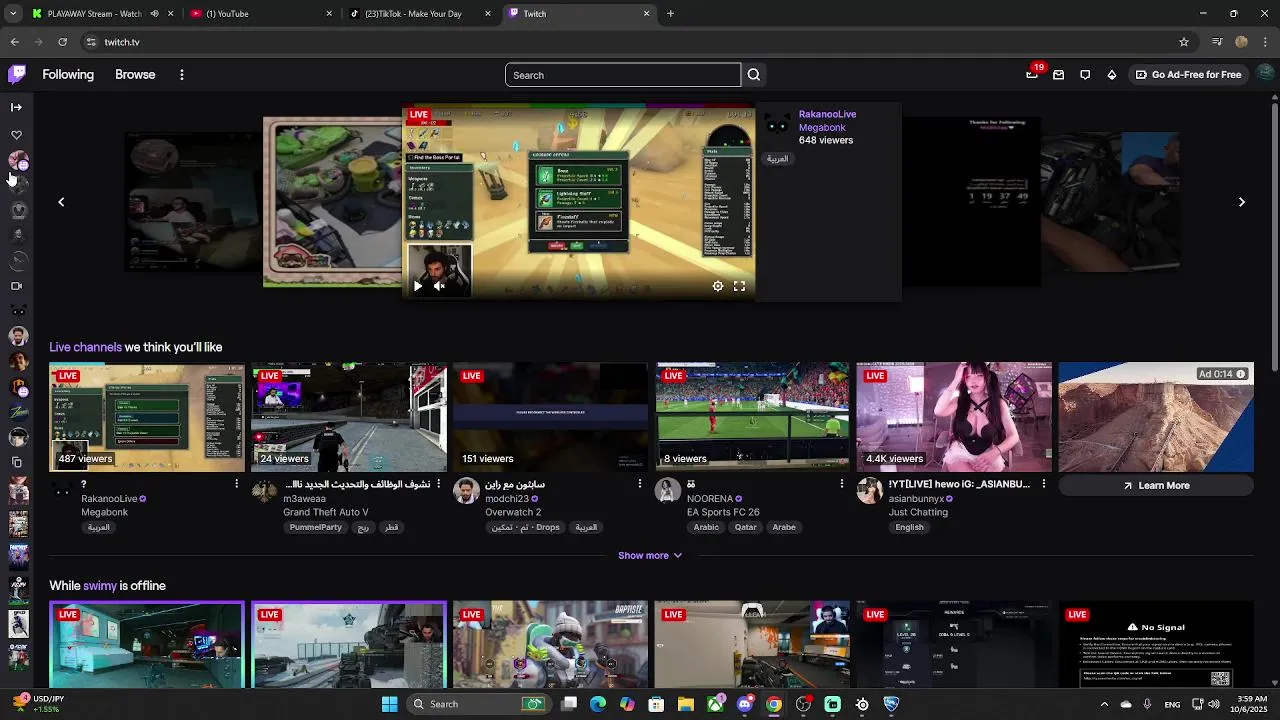Open the EA Sports FC 26 stream thumbnail

click(752, 417)
